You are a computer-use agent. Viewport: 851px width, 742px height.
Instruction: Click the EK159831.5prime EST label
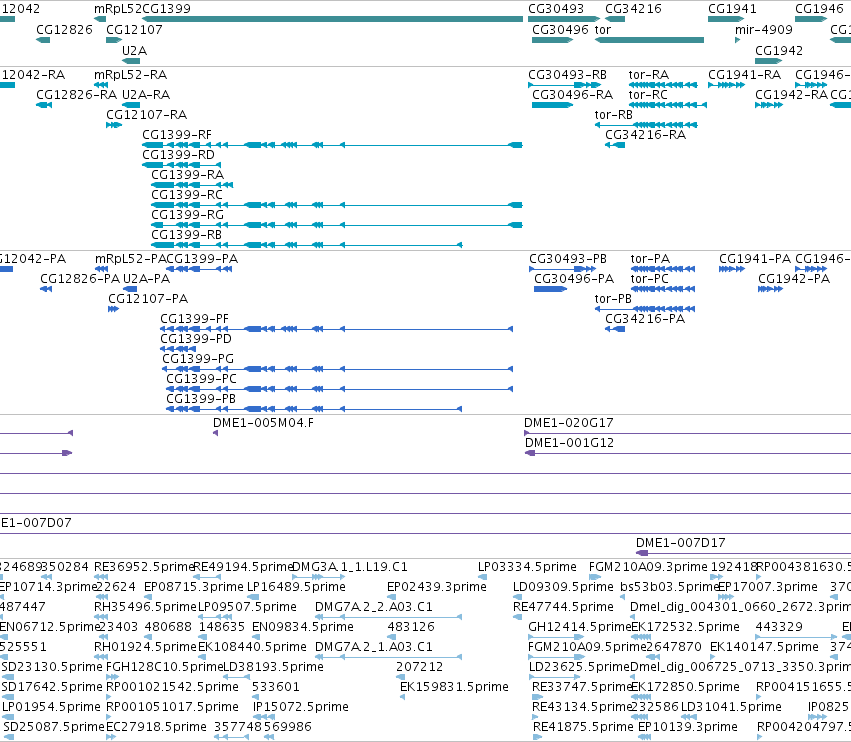(x=454, y=687)
